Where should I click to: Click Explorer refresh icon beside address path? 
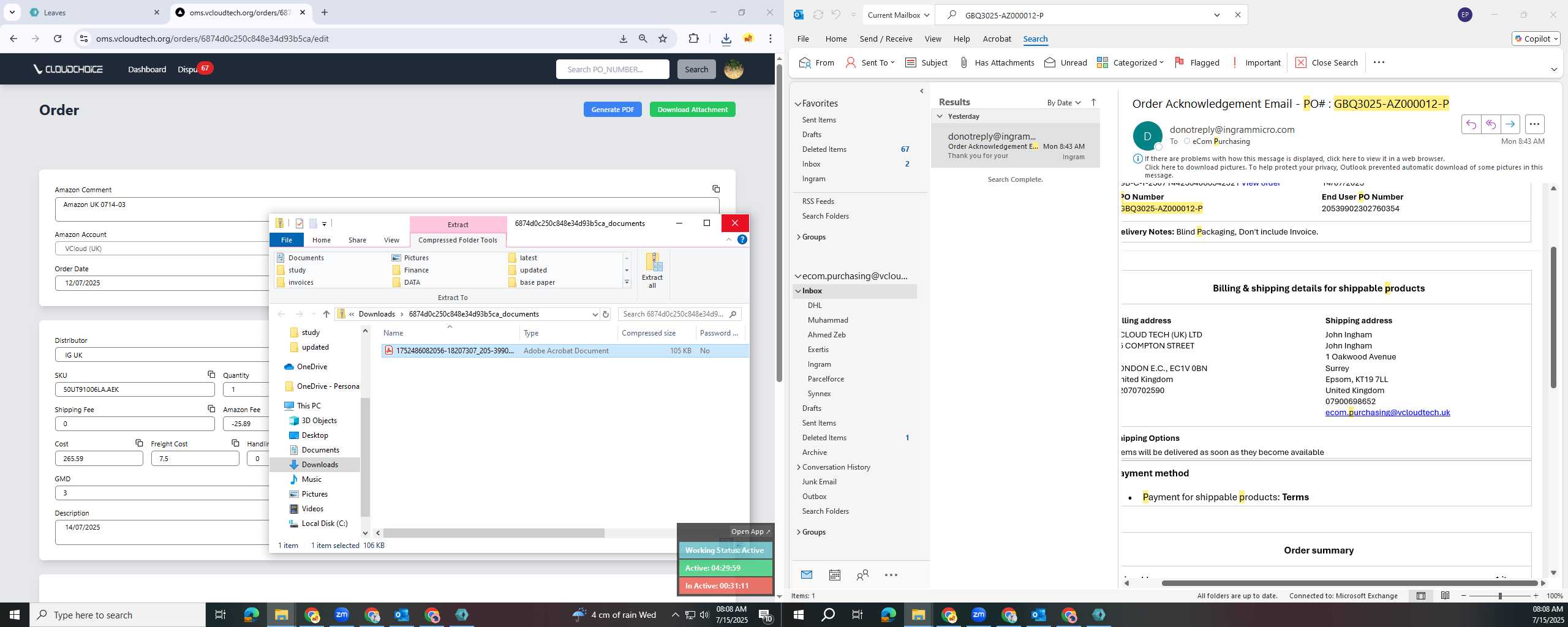(x=606, y=314)
